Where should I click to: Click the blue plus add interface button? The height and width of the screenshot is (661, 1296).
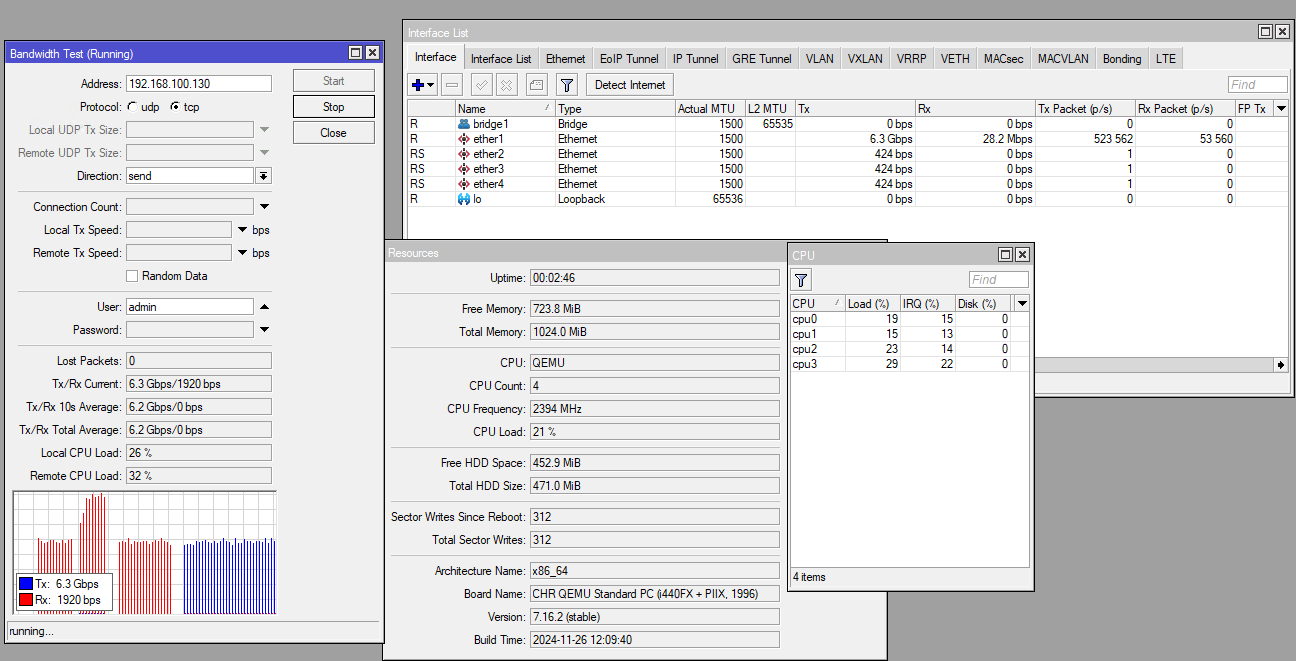click(x=419, y=85)
